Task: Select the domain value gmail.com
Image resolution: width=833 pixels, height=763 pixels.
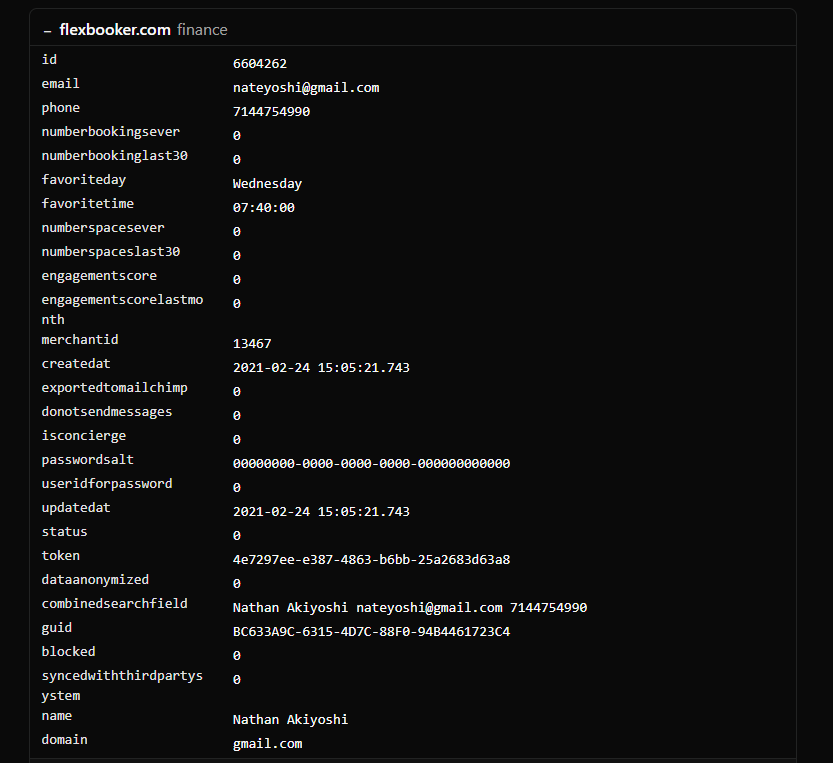Action: [x=267, y=744]
